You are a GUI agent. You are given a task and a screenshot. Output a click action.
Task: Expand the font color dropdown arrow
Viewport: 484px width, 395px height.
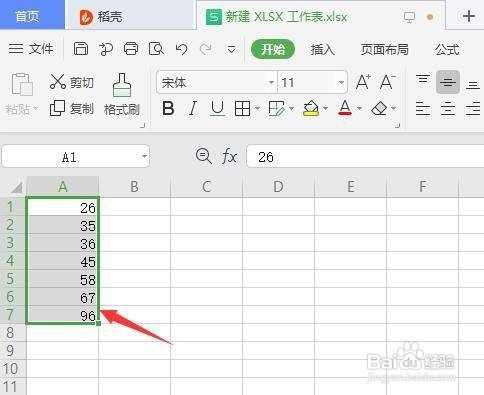359,108
